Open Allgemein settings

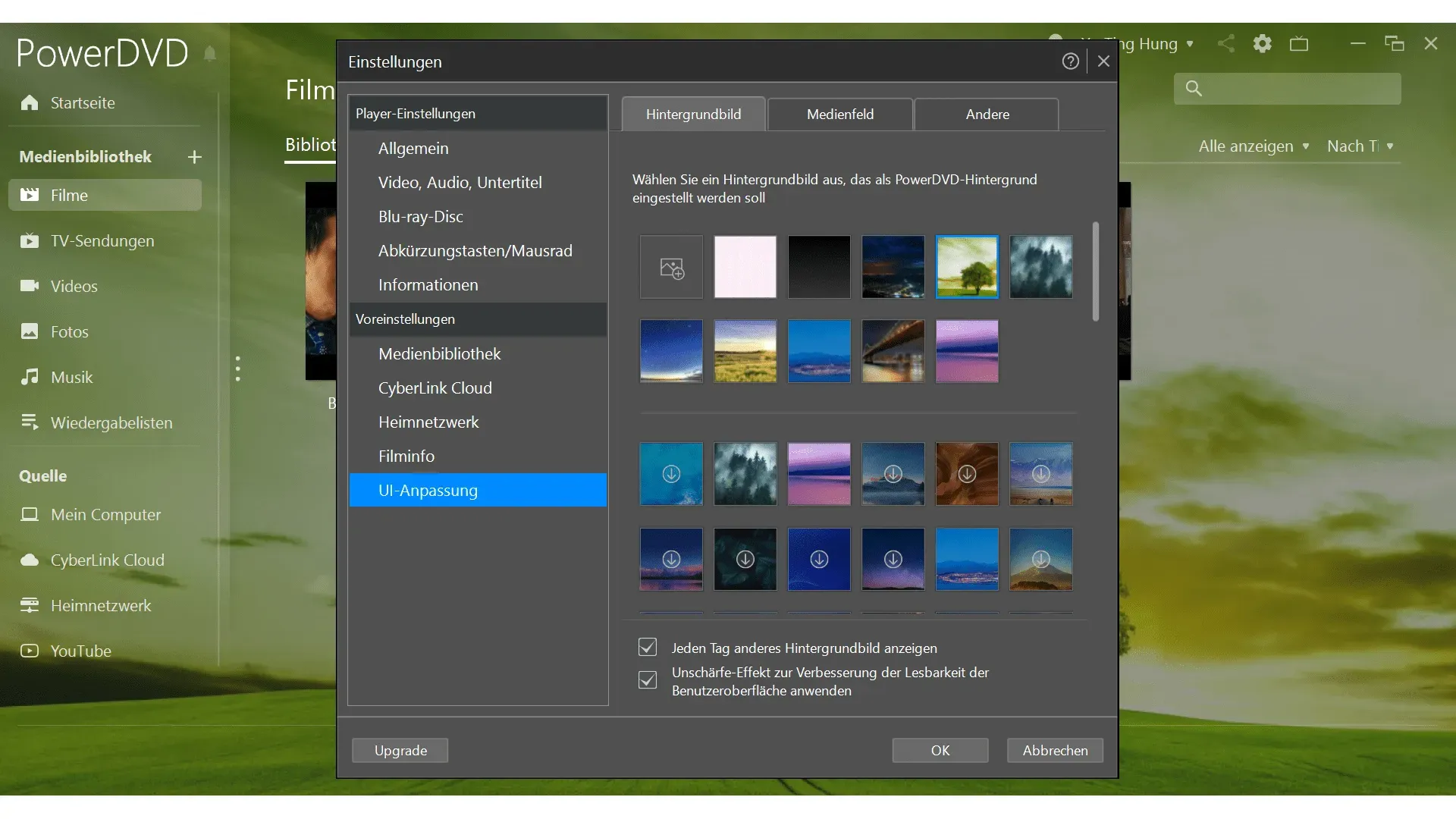tap(478, 149)
